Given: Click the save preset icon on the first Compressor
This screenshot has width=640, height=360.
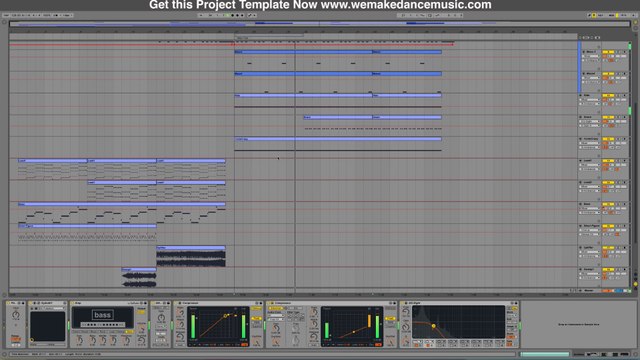Looking at the screenshot, I should click(x=261, y=303).
